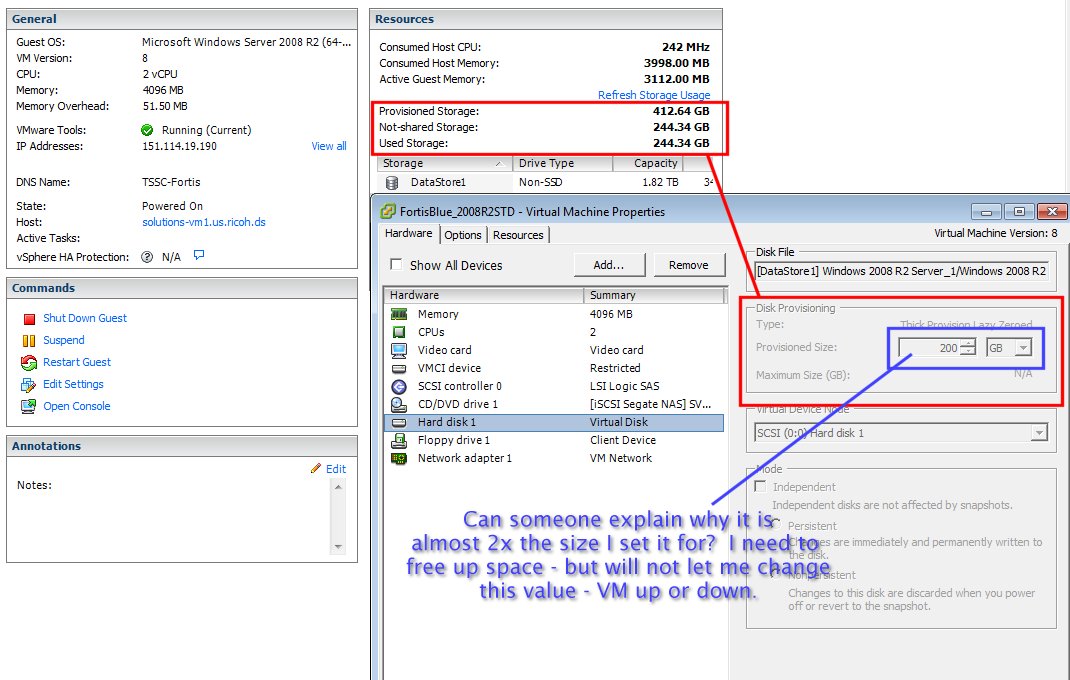Click the pencil icon beside Edit in Annotations
Viewport: 1070px width, 680px height.
tap(315, 468)
